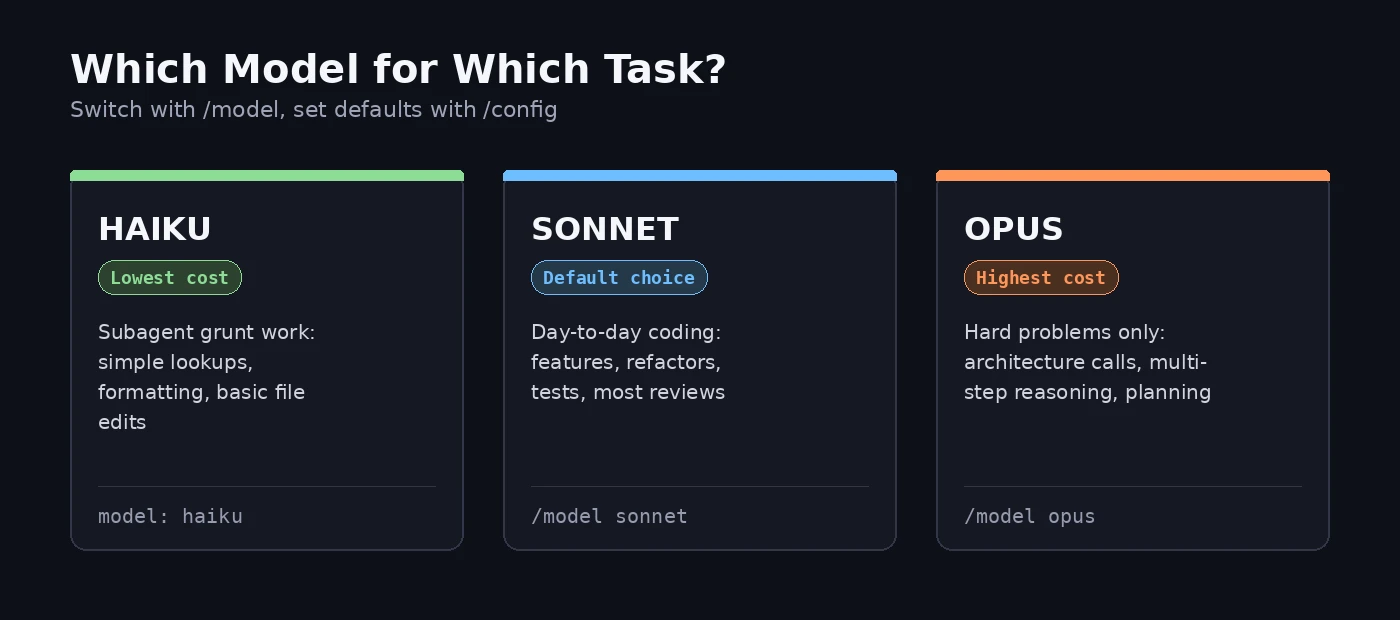Image resolution: width=1400 pixels, height=620 pixels.
Task: Select the Highest cost badge
Action: coord(1041,278)
